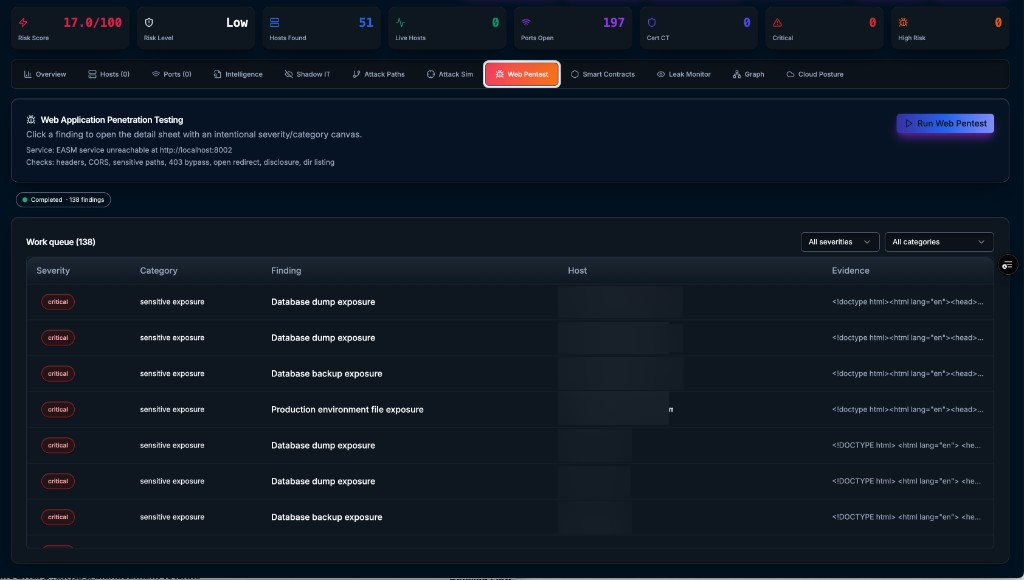This screenshot has width=1024, height=580.
Task: Open the Ports (0) tab
Action: (172, 74)
